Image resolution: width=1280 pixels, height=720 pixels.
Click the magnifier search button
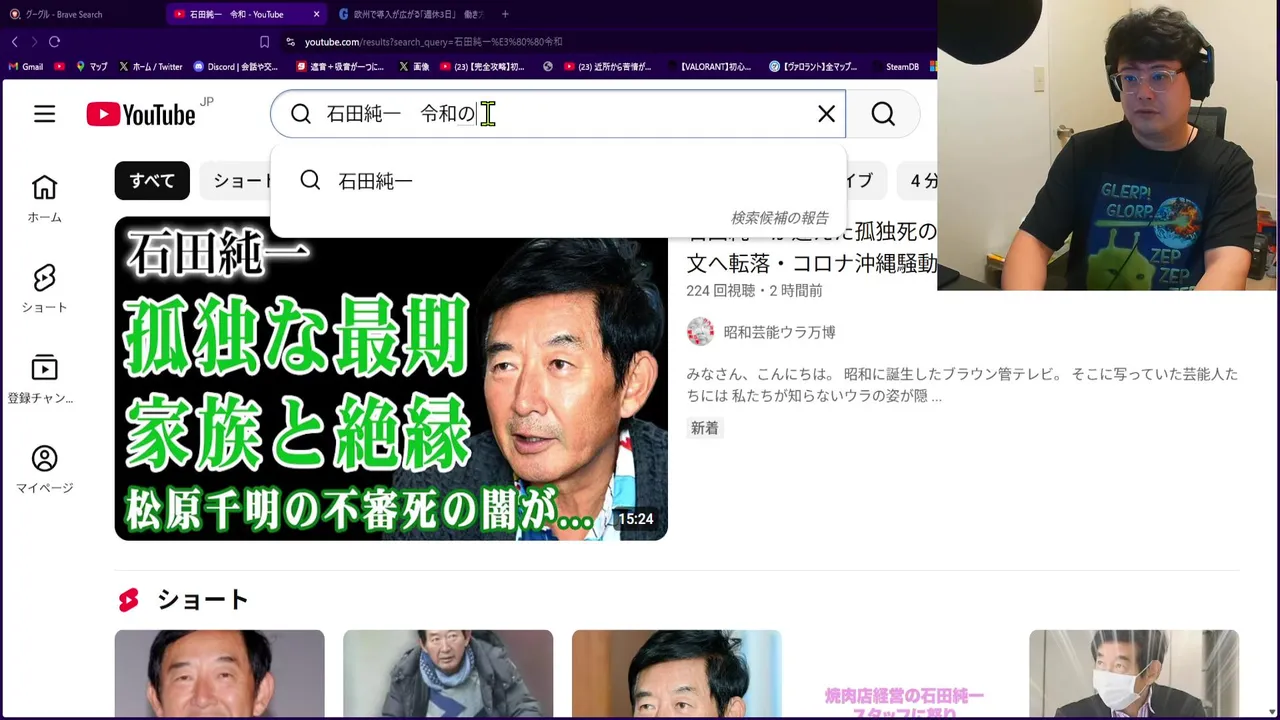pos(883,114)
